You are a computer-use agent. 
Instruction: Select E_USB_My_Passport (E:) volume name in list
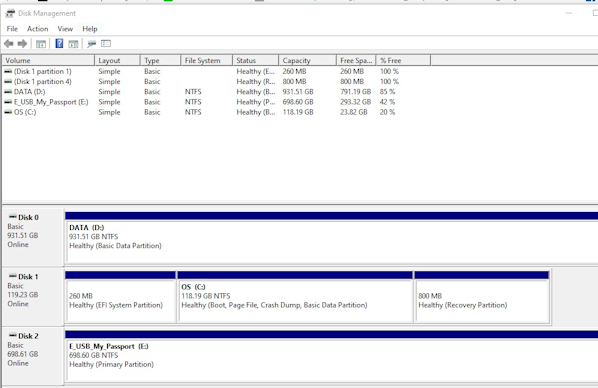51,102
